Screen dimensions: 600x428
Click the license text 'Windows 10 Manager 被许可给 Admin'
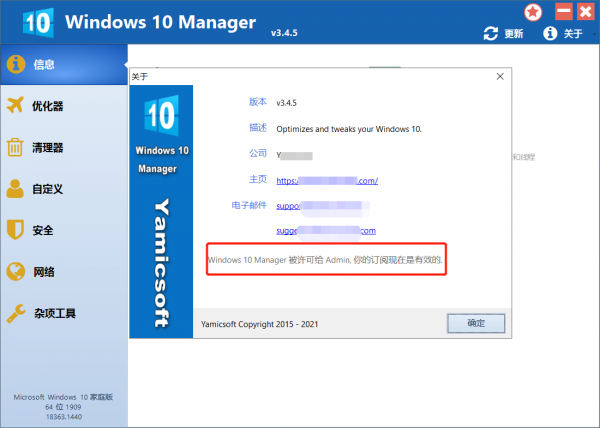[279, 260]
